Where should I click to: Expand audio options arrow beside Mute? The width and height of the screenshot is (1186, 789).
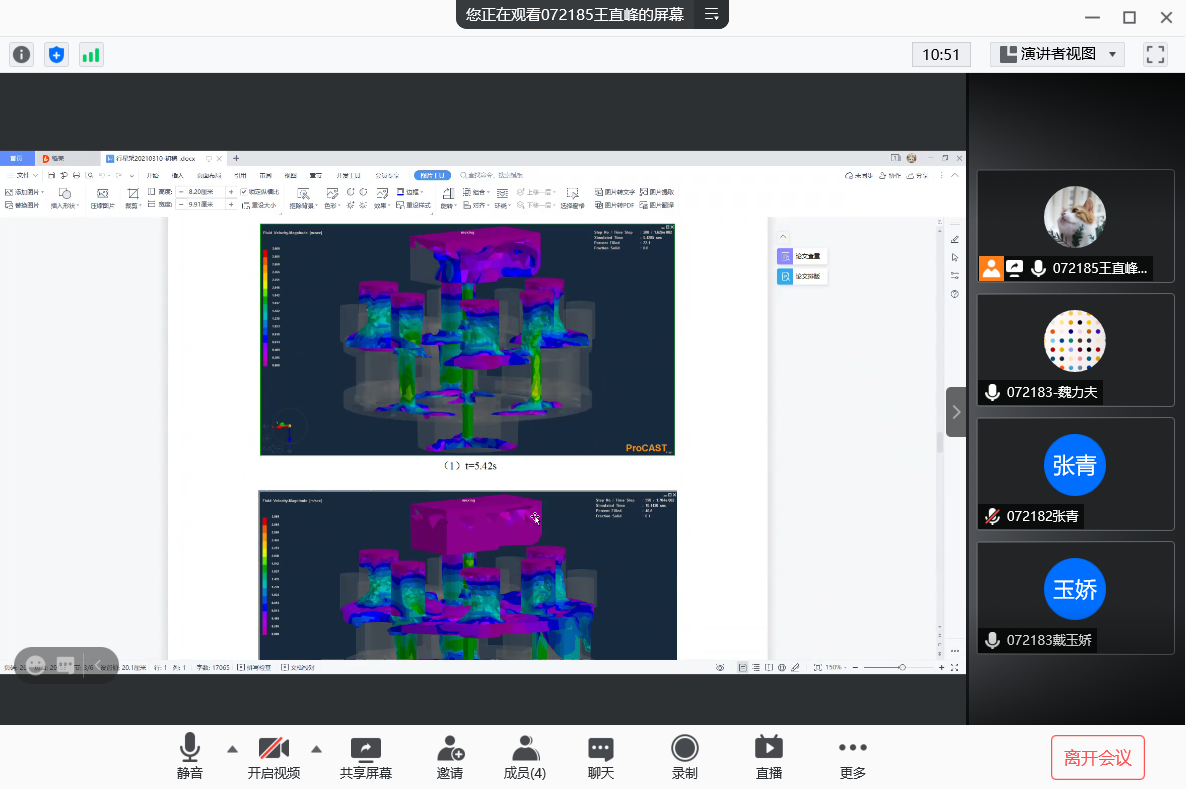tap(233, 748)
